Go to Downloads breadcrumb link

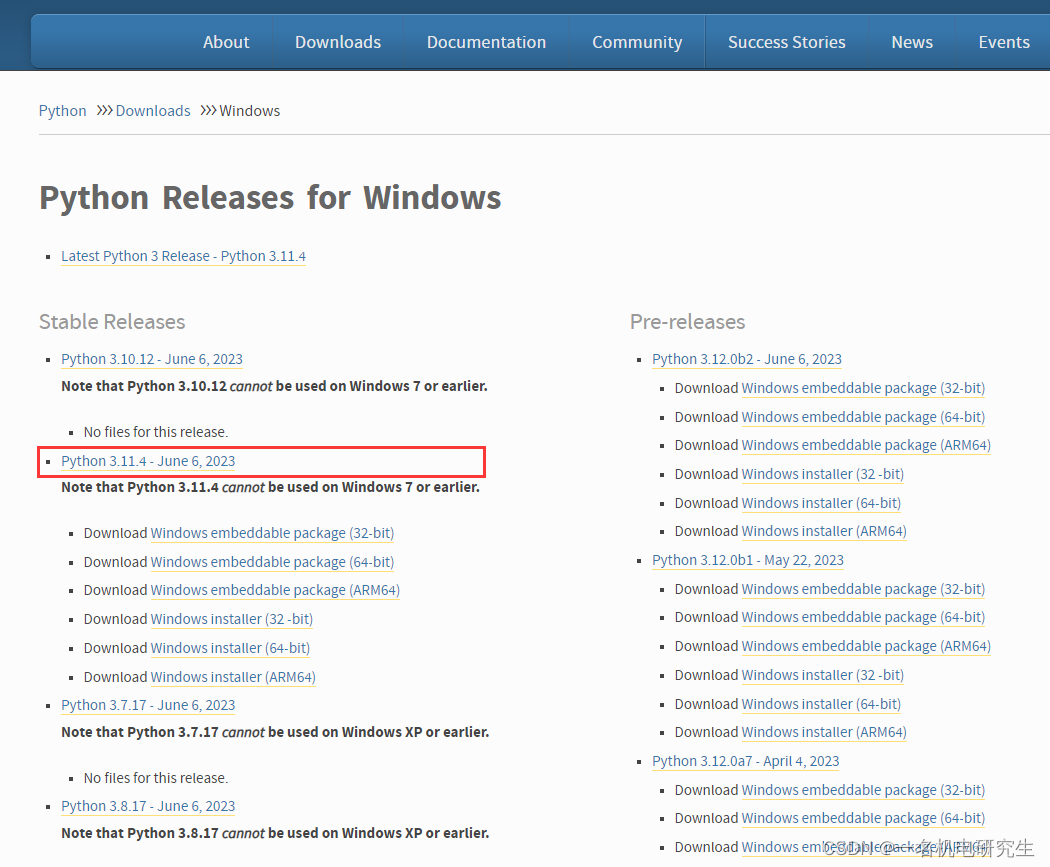153,110
